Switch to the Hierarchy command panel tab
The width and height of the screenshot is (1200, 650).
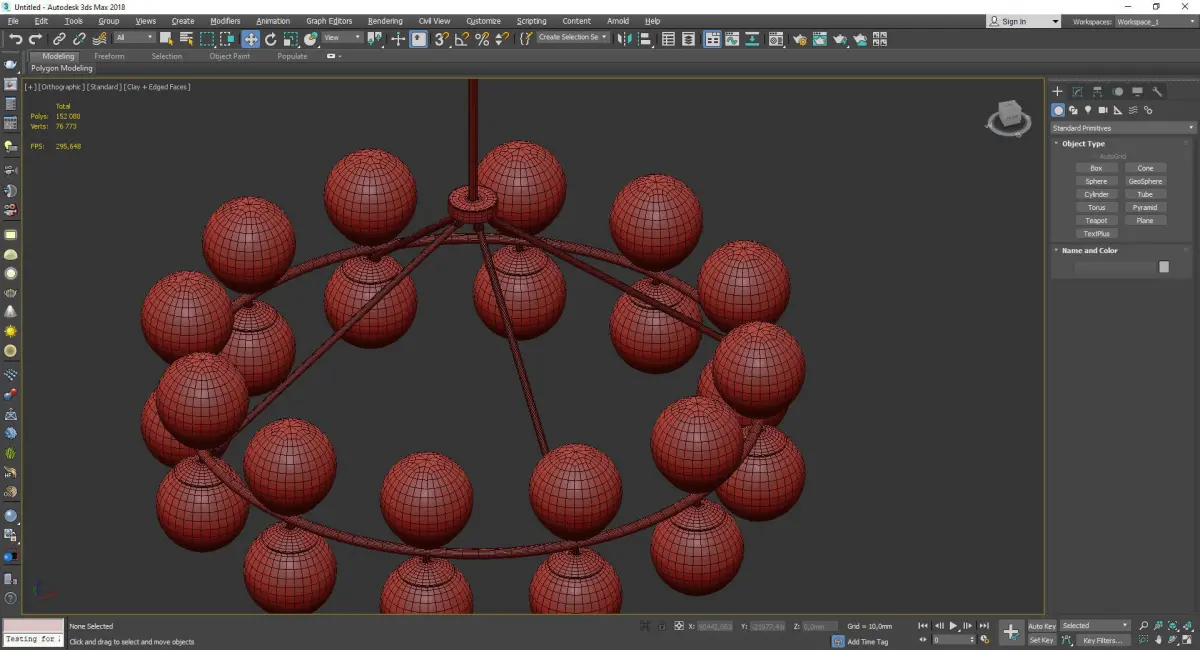pos(1097,91)
